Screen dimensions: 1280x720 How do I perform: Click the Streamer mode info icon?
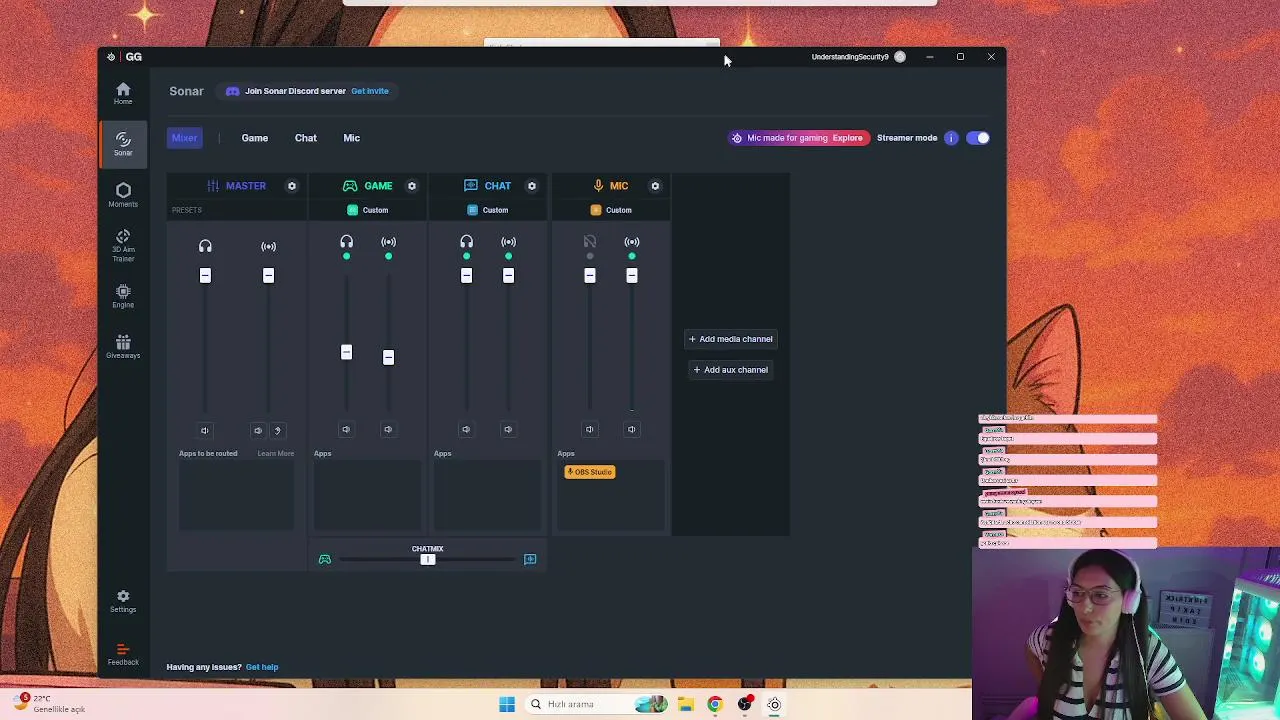click(951, 138)
